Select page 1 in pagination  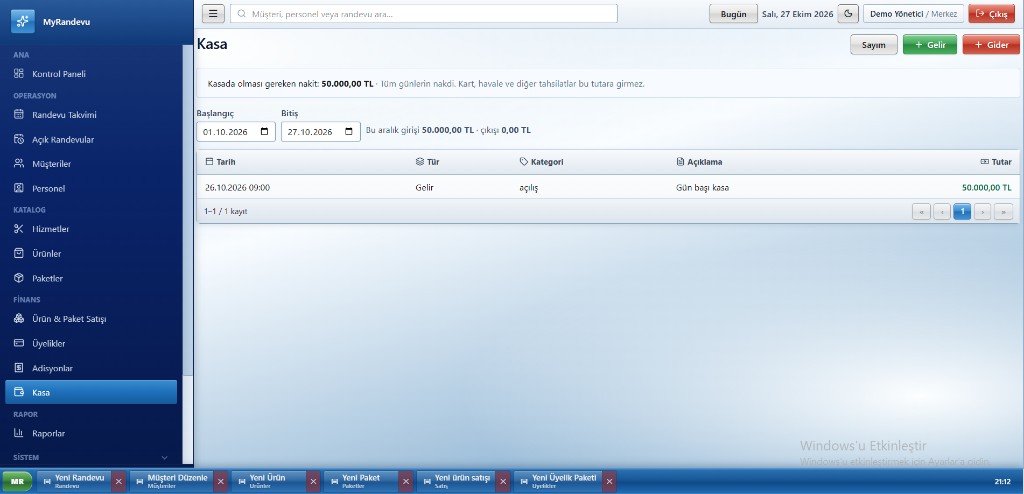click(962, 211)
